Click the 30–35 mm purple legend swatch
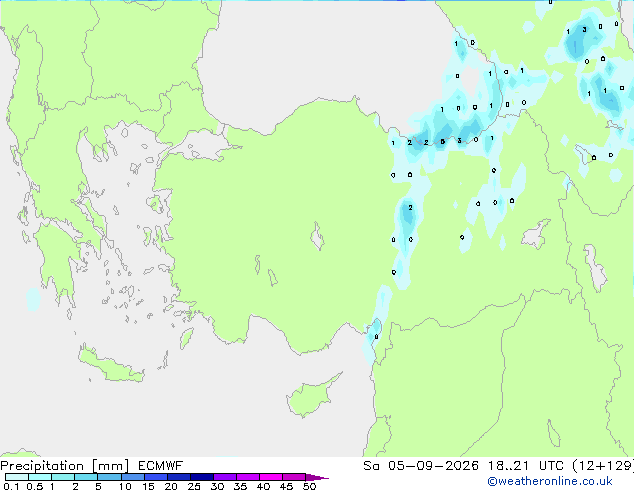 (225, 477)
